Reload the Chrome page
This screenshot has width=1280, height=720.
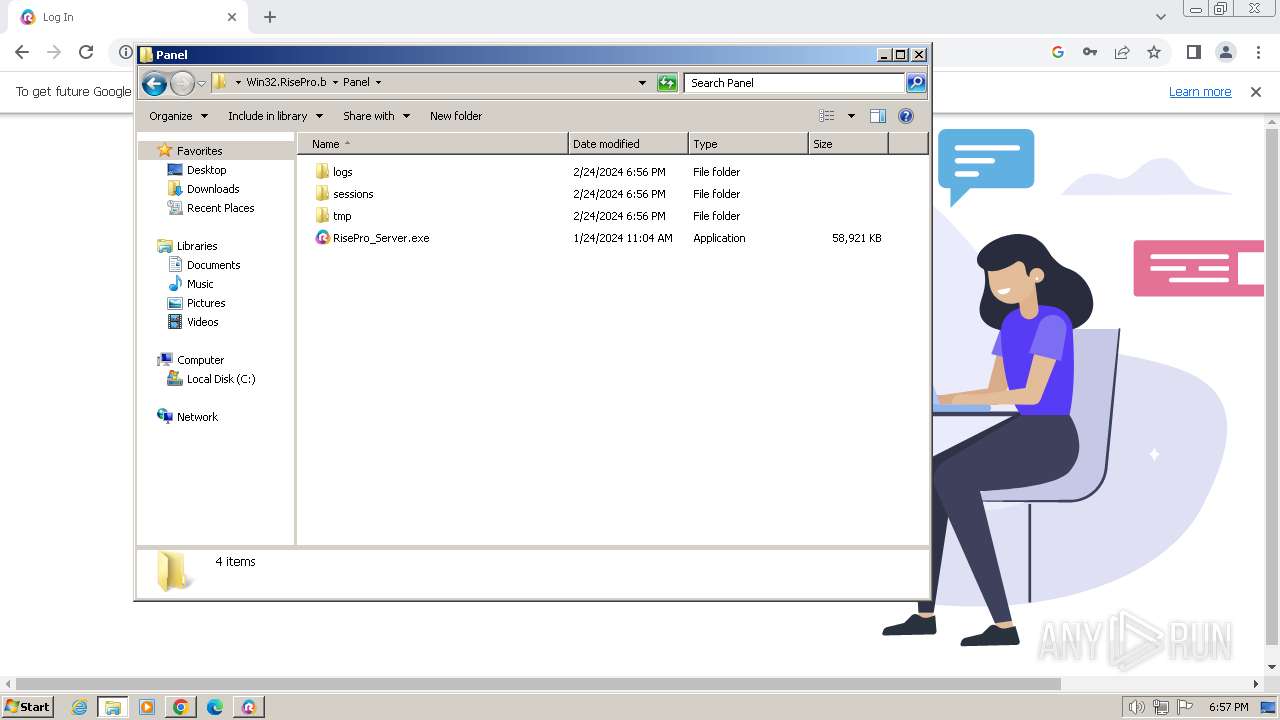86,52
